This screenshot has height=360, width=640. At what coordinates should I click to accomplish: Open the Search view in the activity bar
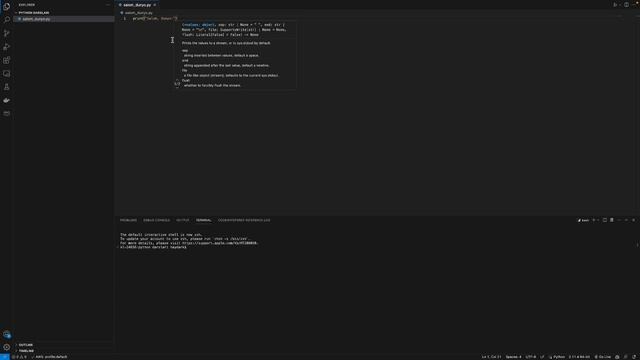7,20
